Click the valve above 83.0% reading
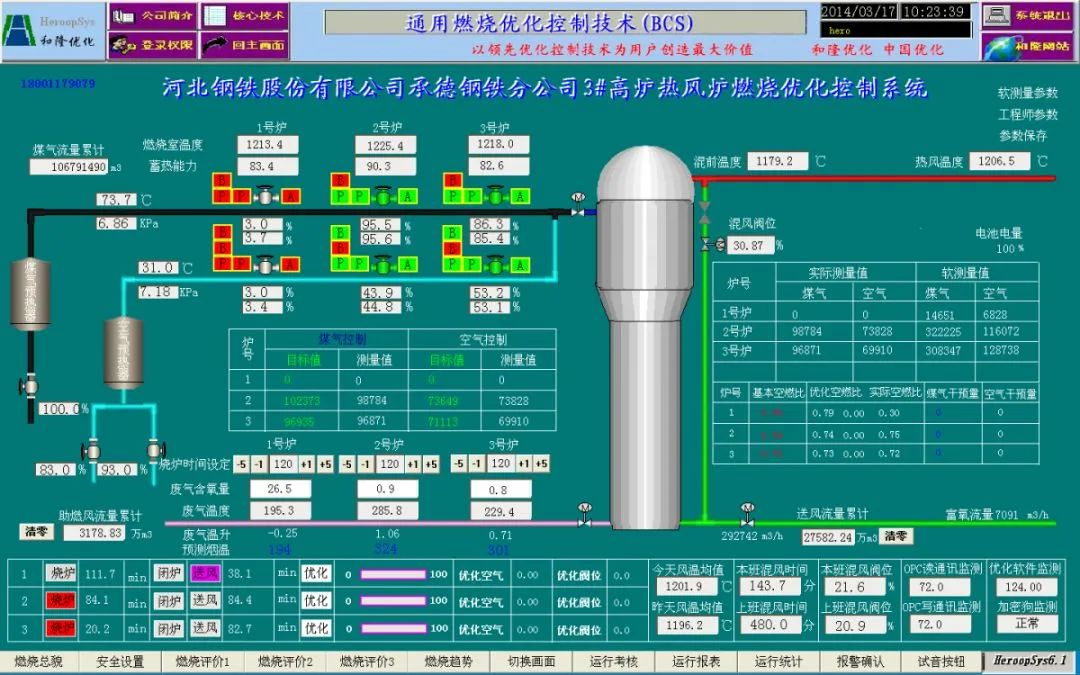The image size is (1080, 675). point(90,452)
